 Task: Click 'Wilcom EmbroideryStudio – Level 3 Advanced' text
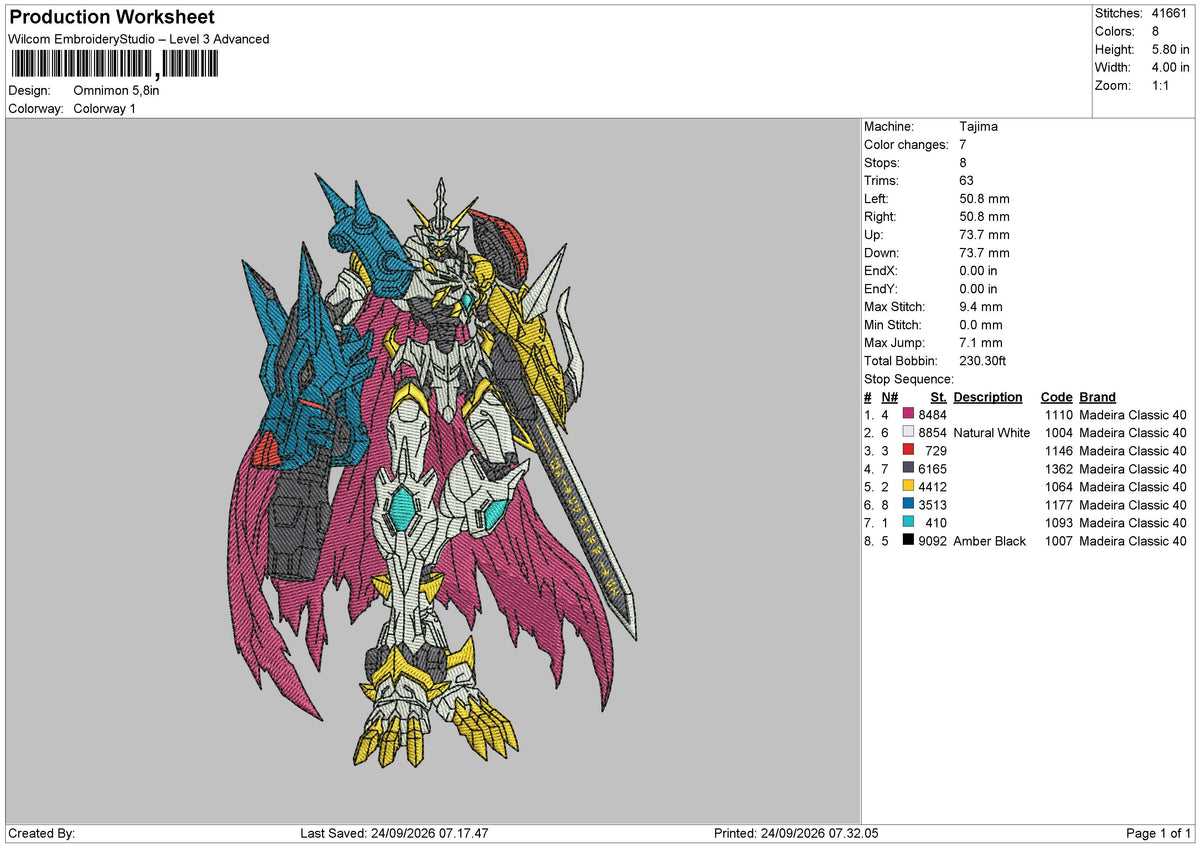pyautogui.click(x=138, y=39)
